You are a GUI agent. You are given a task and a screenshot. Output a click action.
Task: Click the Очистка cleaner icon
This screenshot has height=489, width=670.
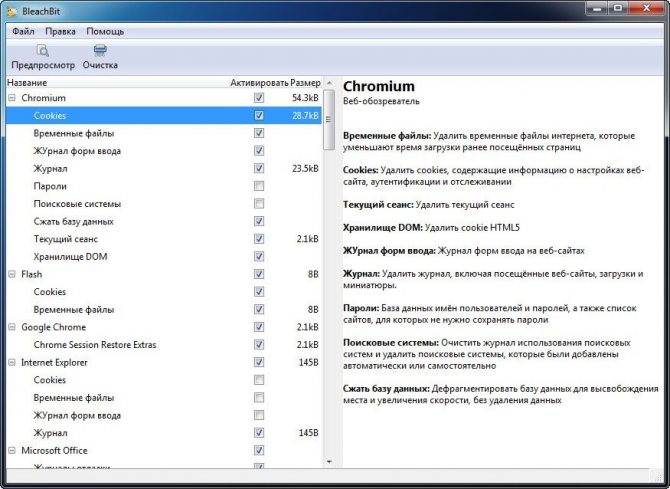click(x=100, y=50)
